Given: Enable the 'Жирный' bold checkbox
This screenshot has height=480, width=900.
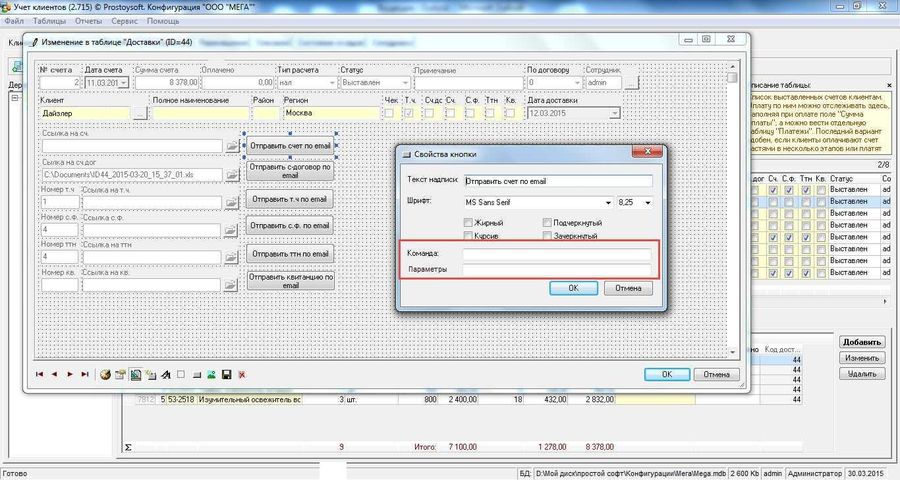Looking at the screenshot, I should click(x=468, y=223).
